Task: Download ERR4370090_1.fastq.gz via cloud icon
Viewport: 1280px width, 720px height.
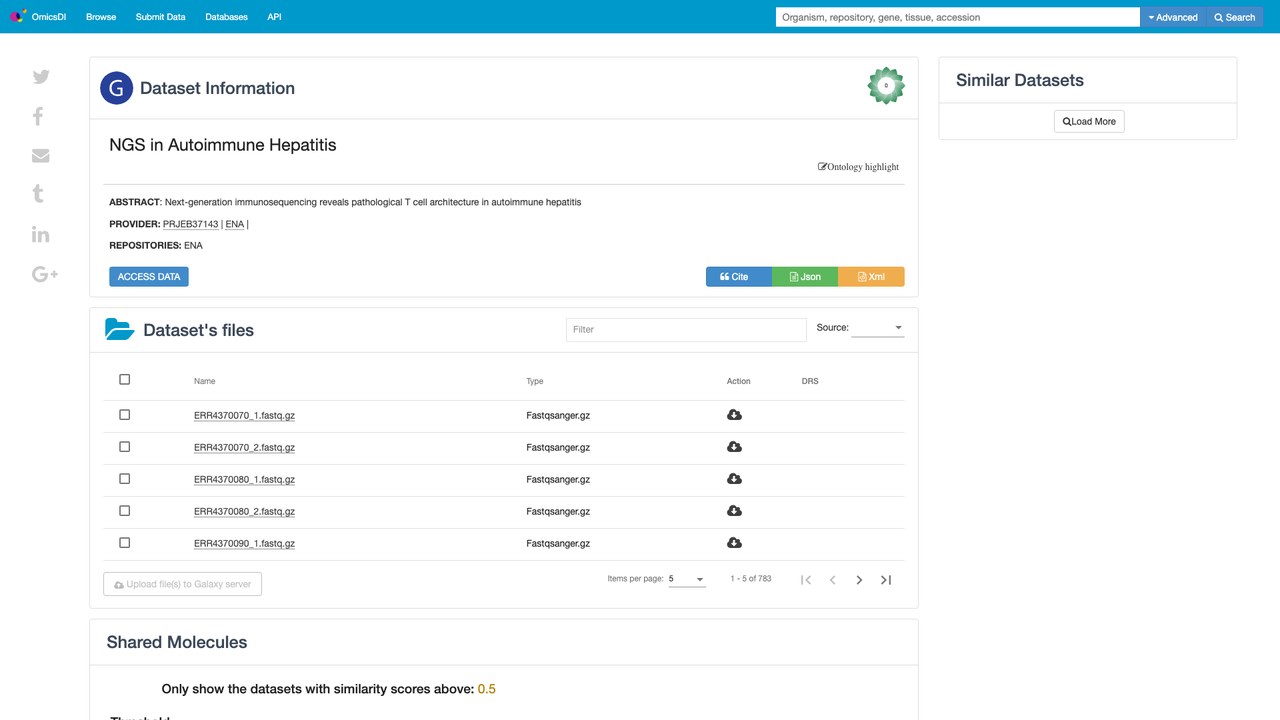Action: pyautogui.click(x=734, y=543)
